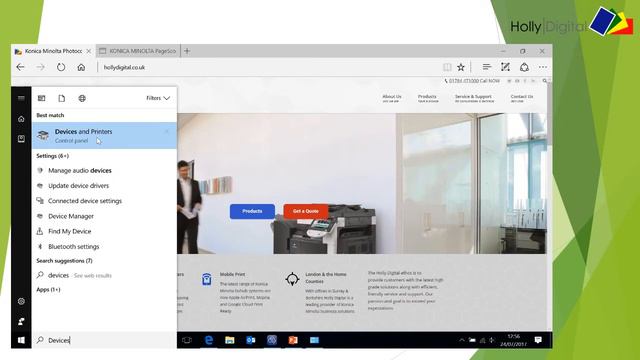The height and width of the screenshot is (360, 640).
Task: Open Cortana notebook icon
Action: (21, 139)
